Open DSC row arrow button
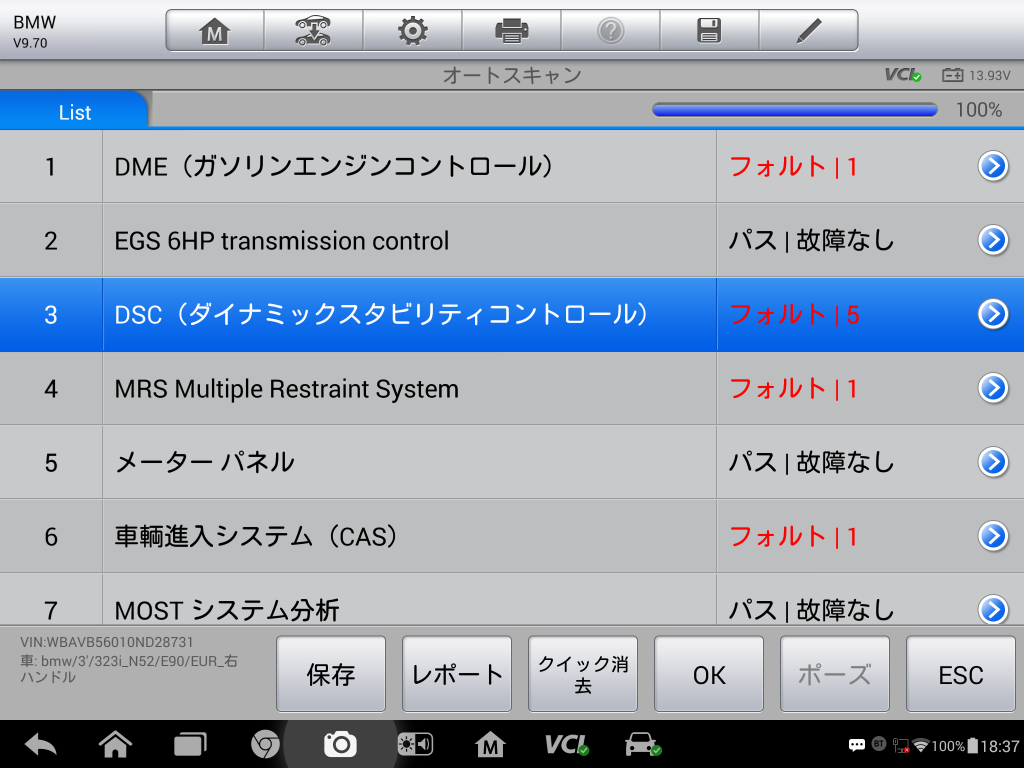The height and width of the screenshot is (768, 1024). (x=993, y=314)
